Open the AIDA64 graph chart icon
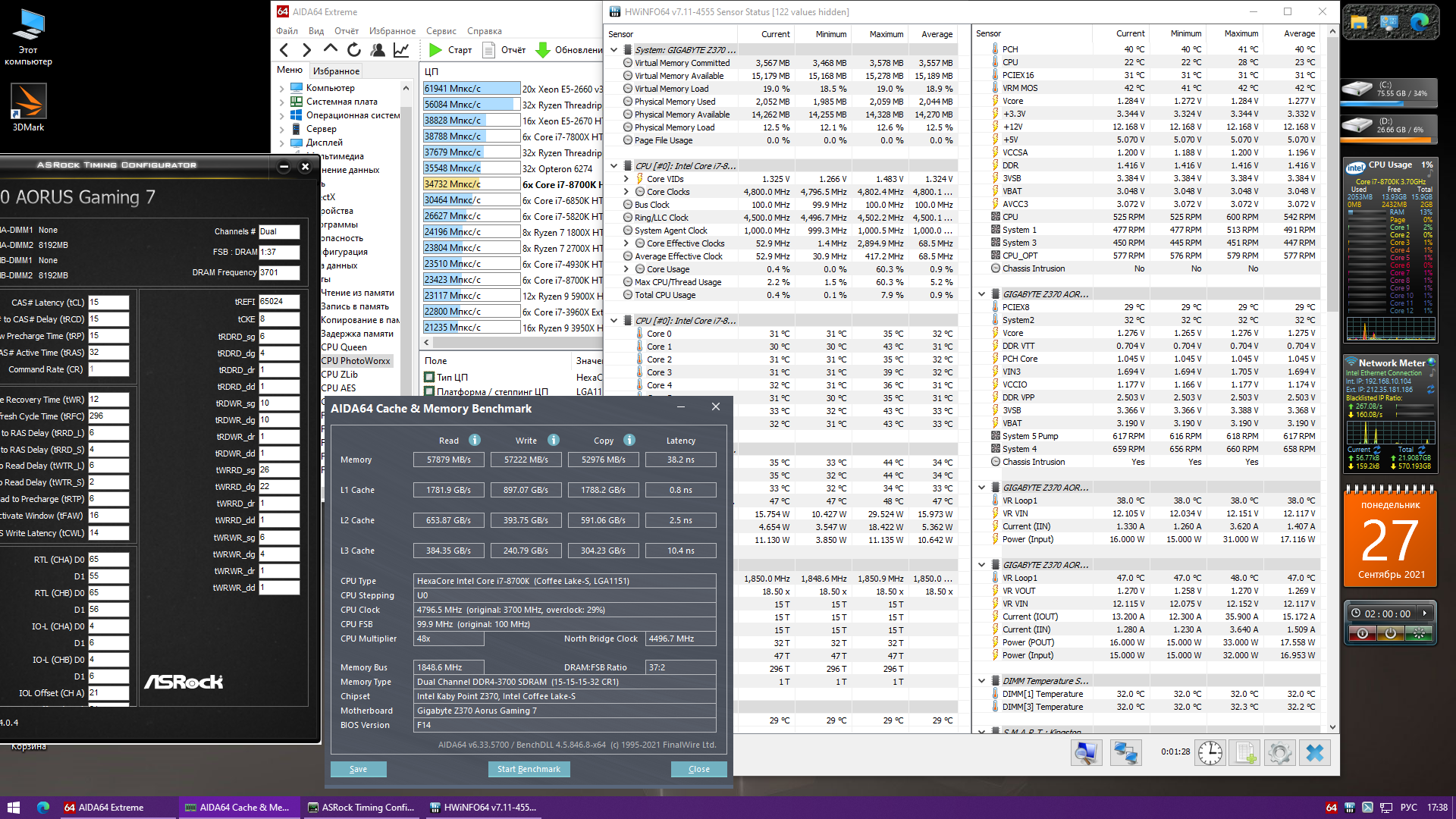The height and width of the screenshot is (819, 1456). (x=401, y=50)
